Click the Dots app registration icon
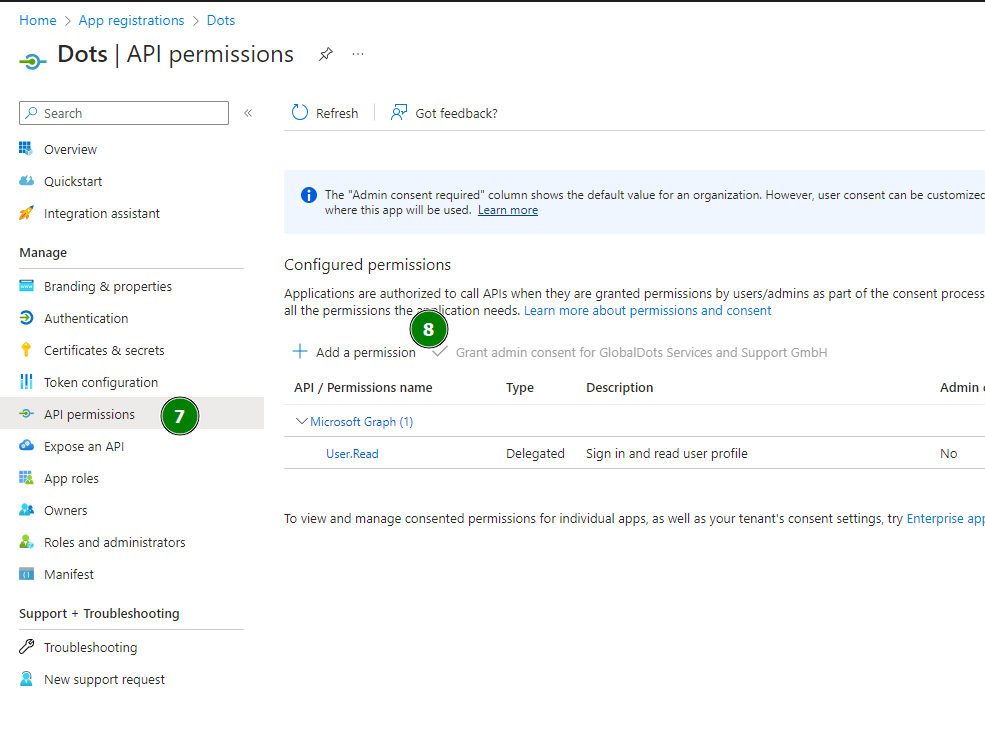The width and height of the screenshot is (985, 735). point(33,61)
